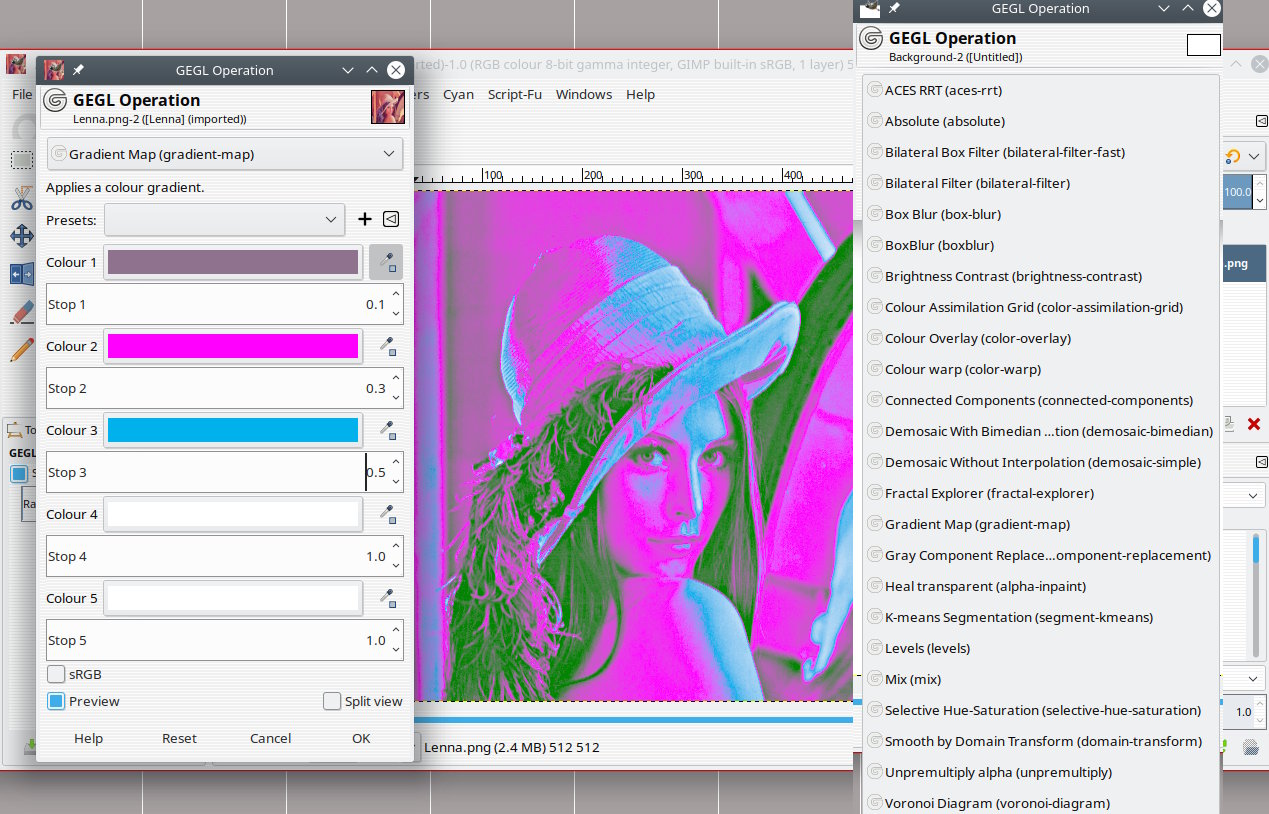Viewport: 1269px width, 814px height.
Task: Pick Colour 1 with its eyedropper icon
Action: [386, 262]
